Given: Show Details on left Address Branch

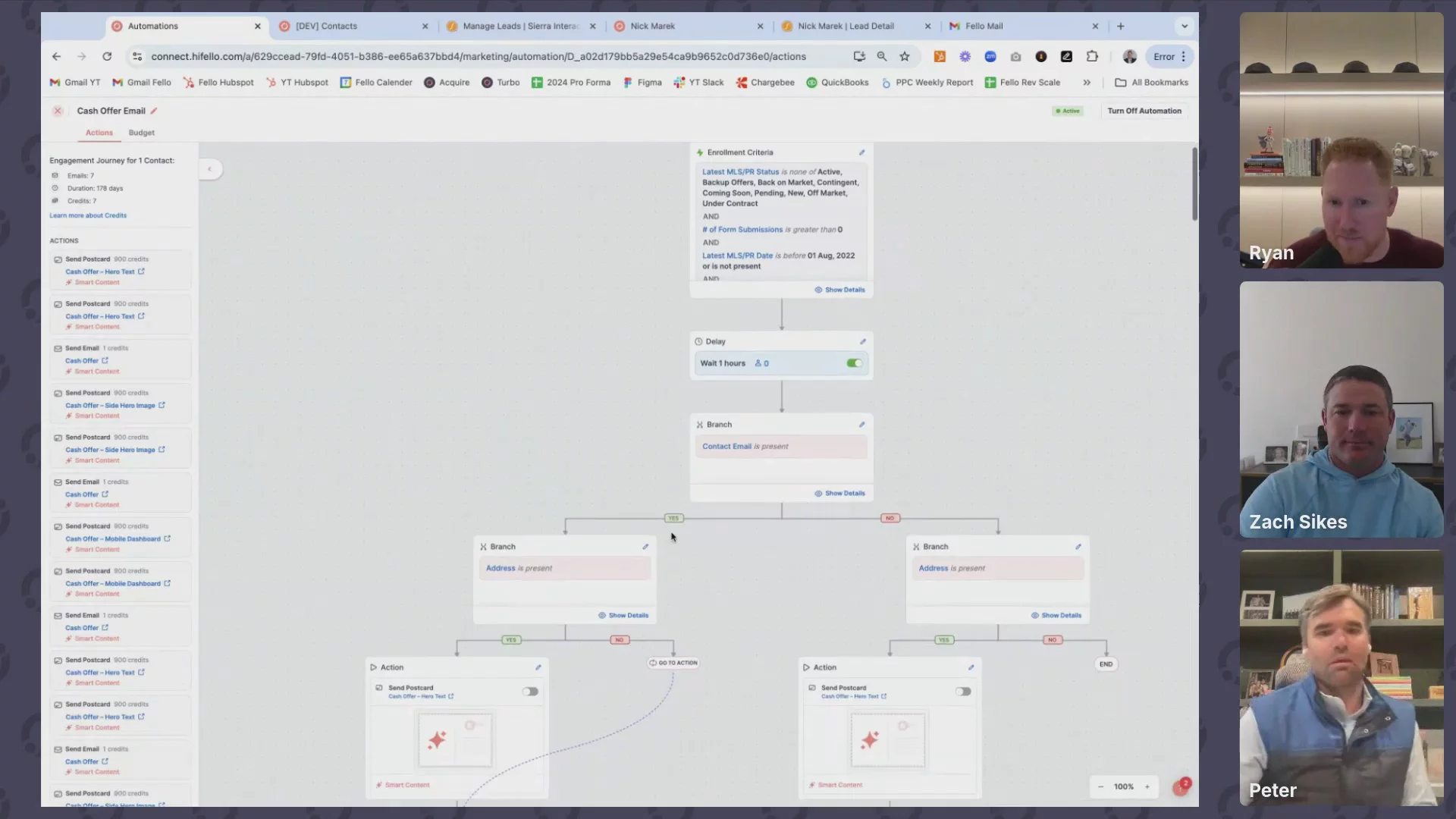Looking at the screenshot, I should click(623, 616).
